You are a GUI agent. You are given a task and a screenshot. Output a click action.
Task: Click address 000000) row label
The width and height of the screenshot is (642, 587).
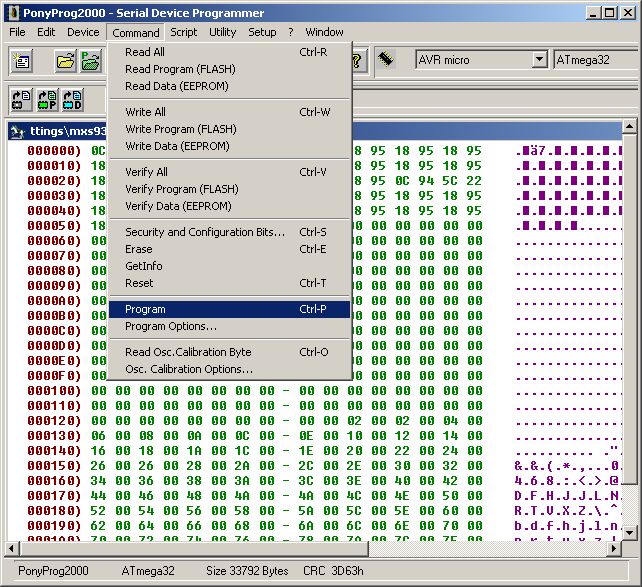54,151
